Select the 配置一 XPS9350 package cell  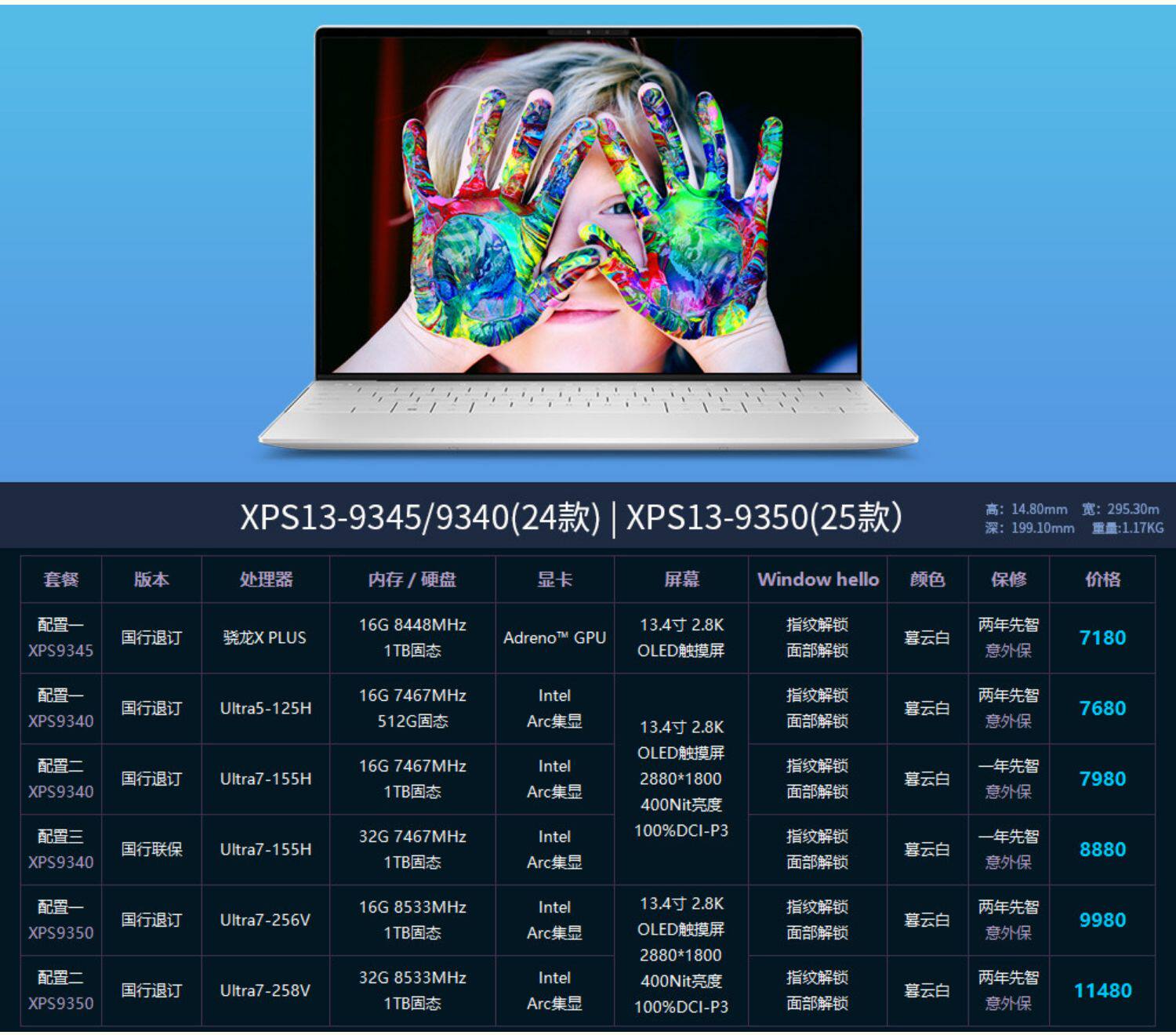(61, 920)
